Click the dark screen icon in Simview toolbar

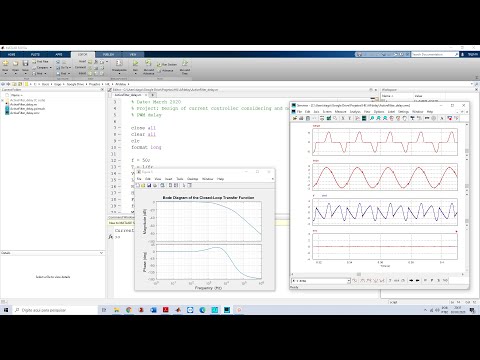click(364, 118)
